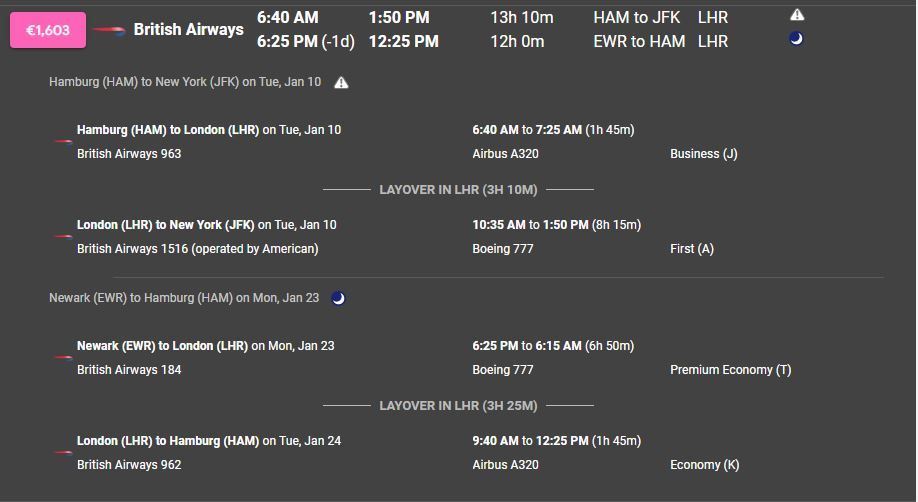Click airline logo beside London to New York segment
This screenshot has width=918, height=502.
pos(63,237)
